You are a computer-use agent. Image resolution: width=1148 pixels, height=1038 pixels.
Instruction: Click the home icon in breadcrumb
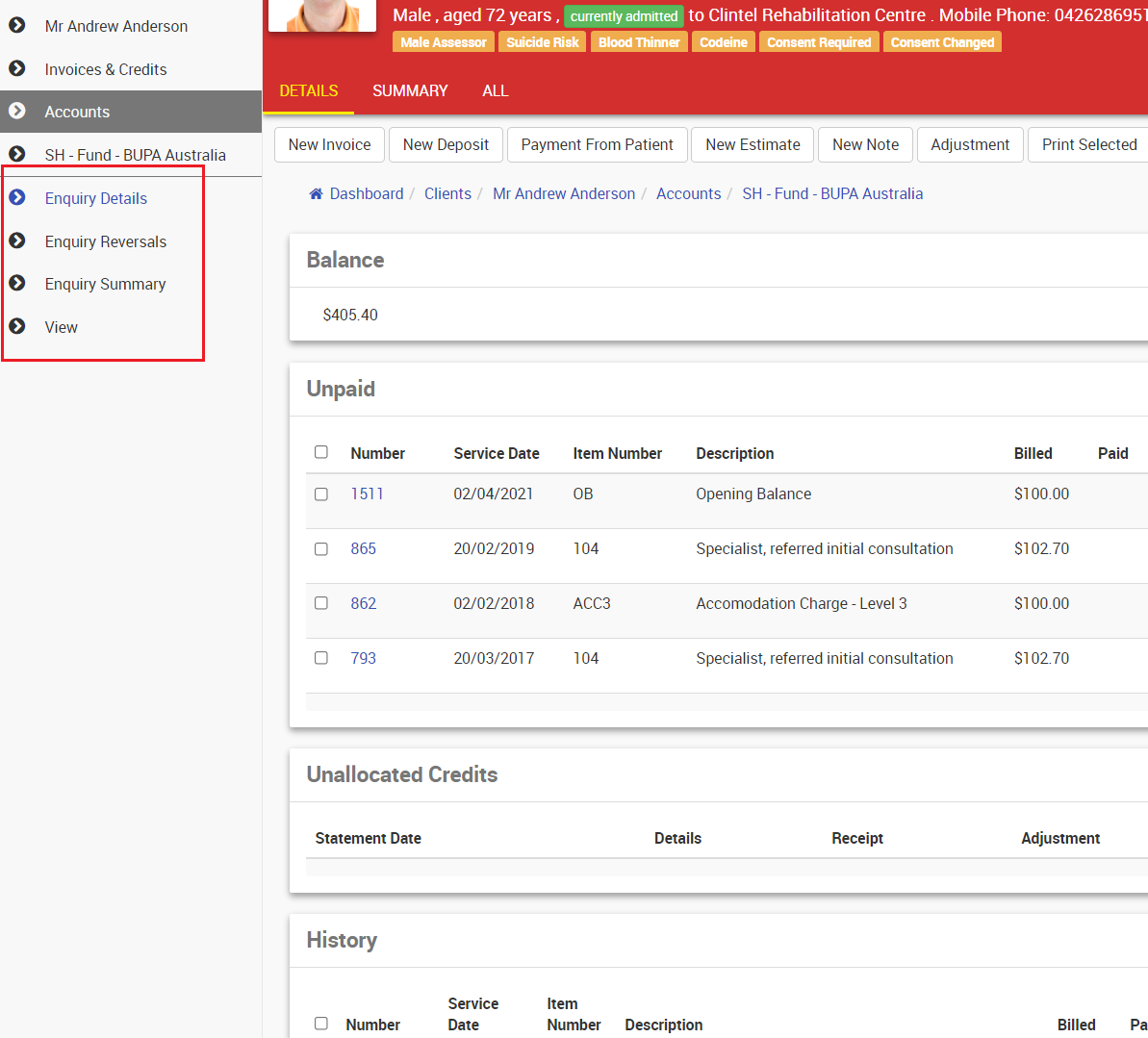pos(316,194)
